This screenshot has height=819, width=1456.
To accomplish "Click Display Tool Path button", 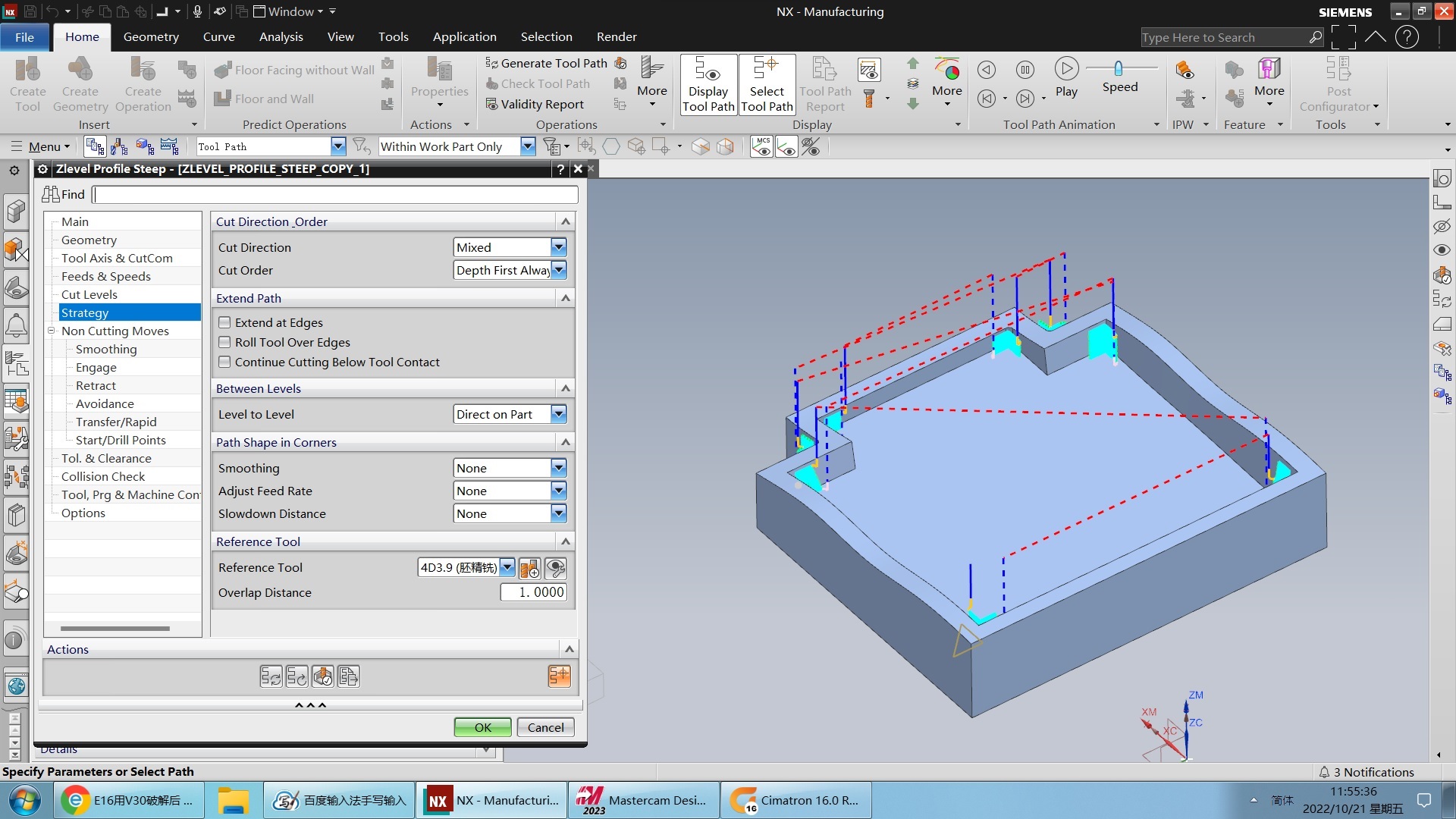I will (x=708, y=84).
